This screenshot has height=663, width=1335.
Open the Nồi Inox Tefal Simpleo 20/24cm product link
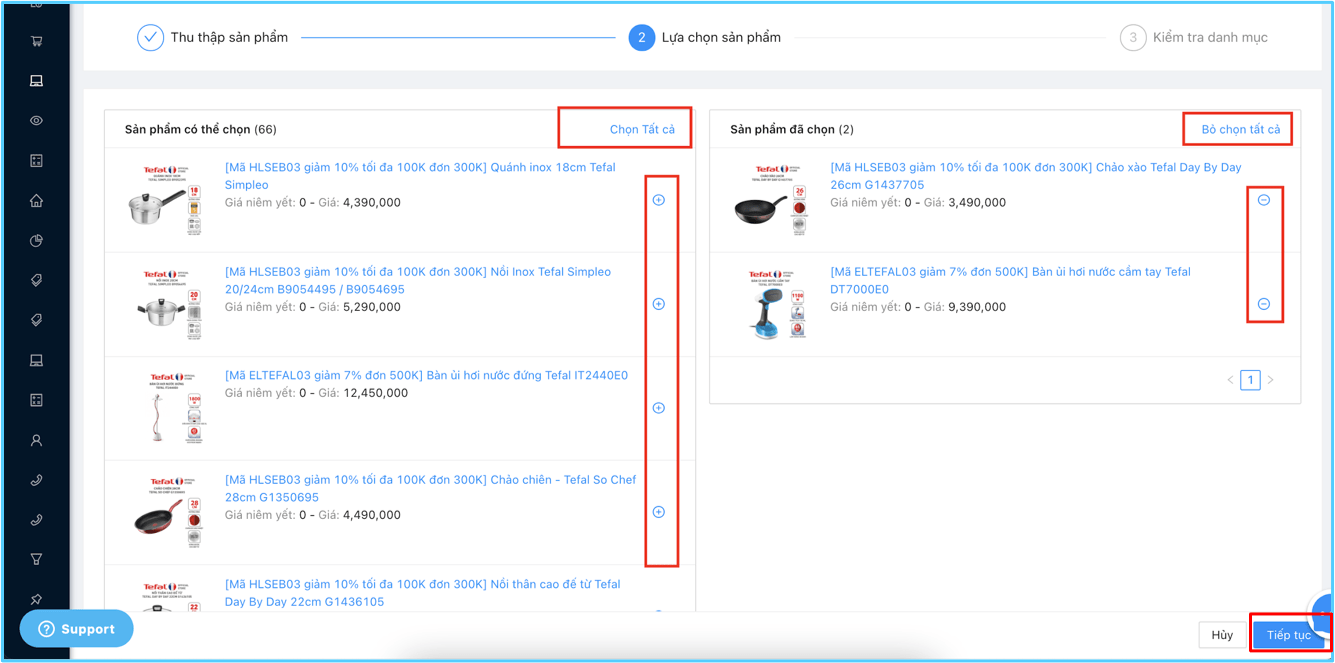(x=418, y=280)
